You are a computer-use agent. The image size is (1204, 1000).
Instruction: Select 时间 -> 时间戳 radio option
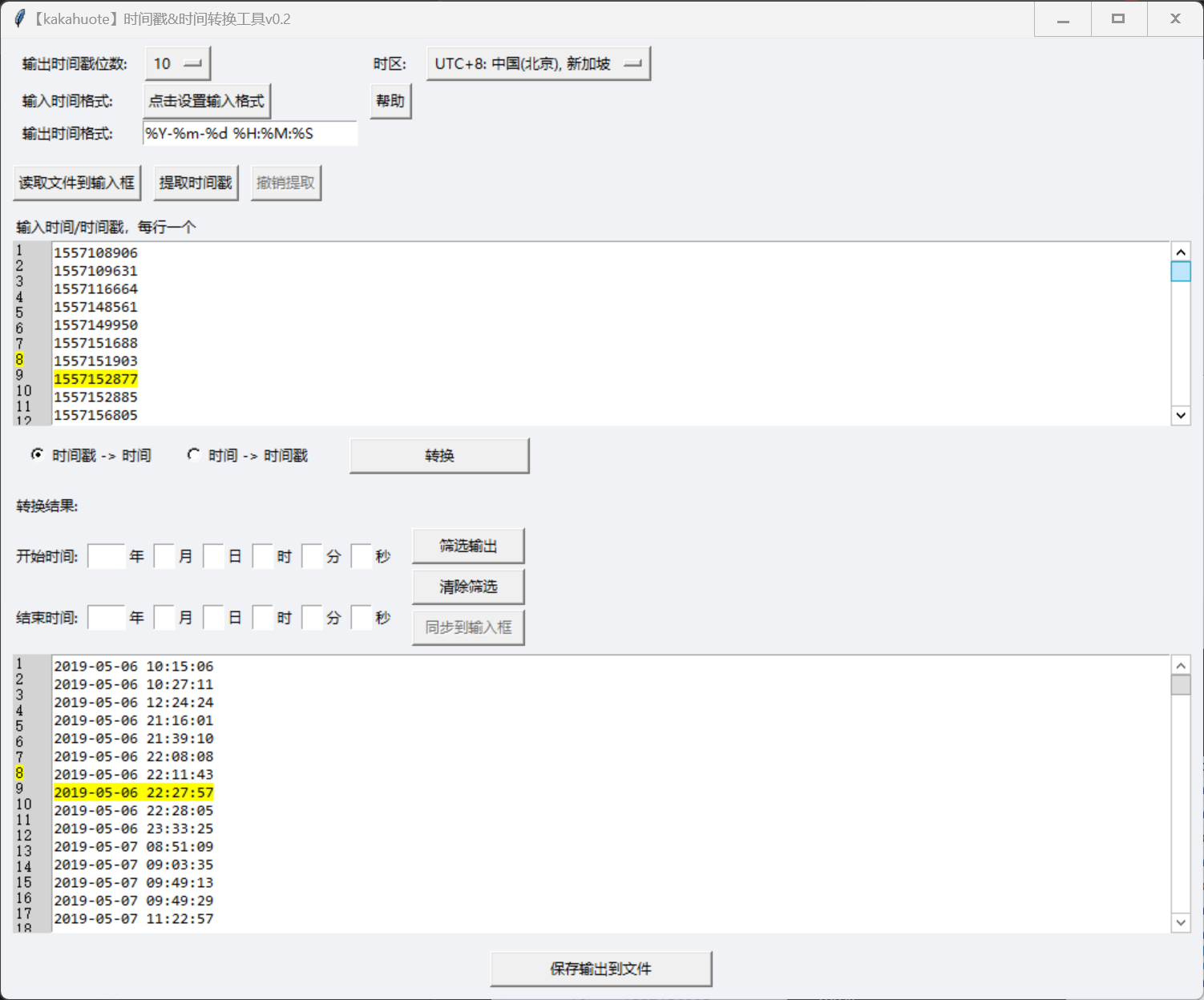[193, 455]
